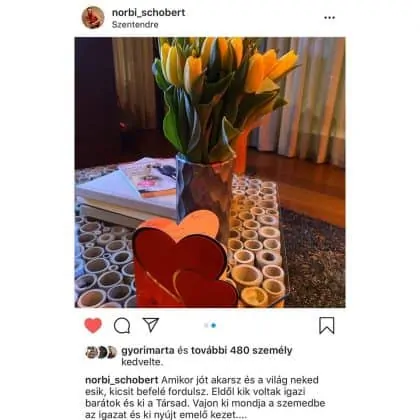This screenshot has height=420, width=420.
Task: Share post using the paper plane icon
Action: coord(151,325)
